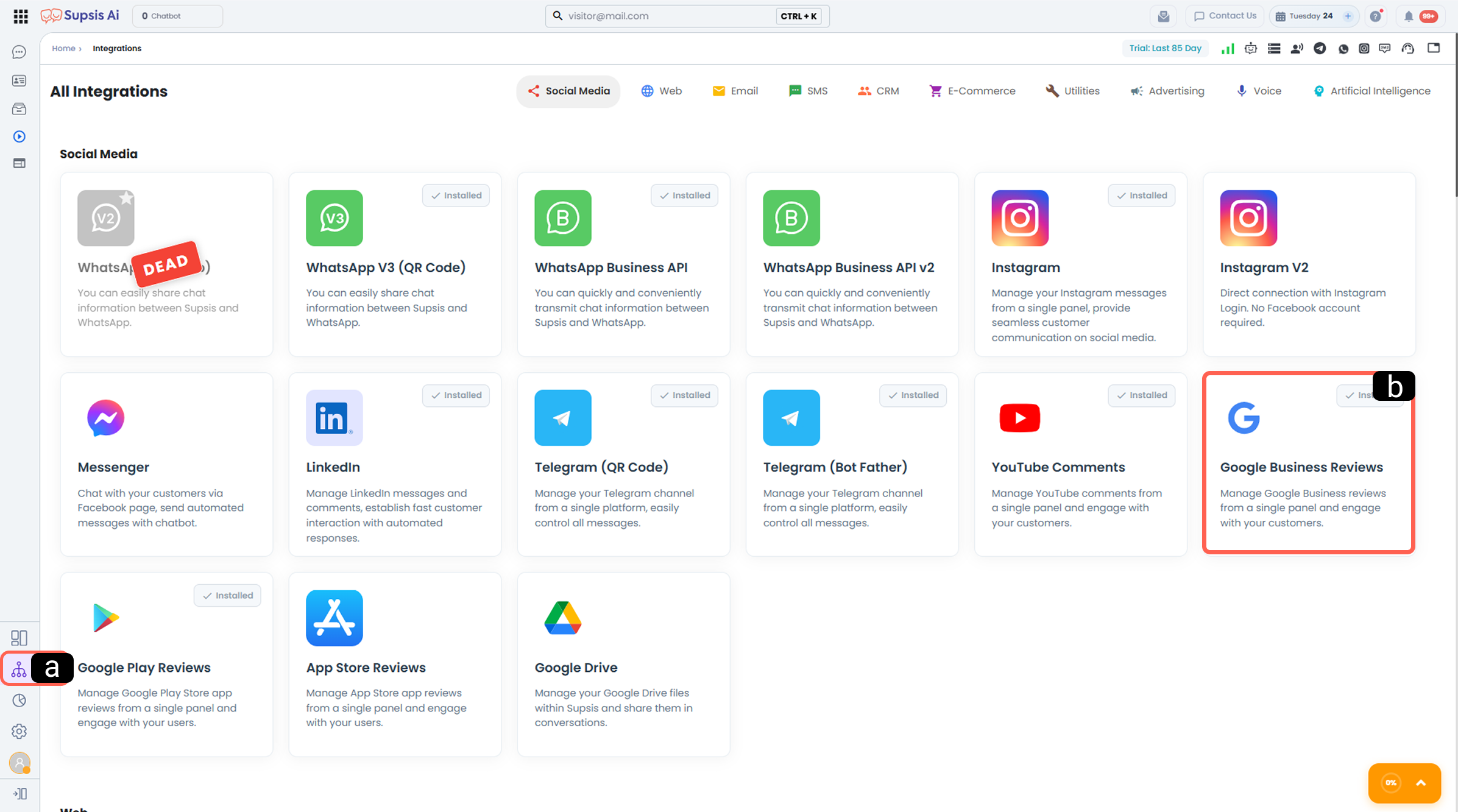Open the notifications bell

coord(1409,16)
